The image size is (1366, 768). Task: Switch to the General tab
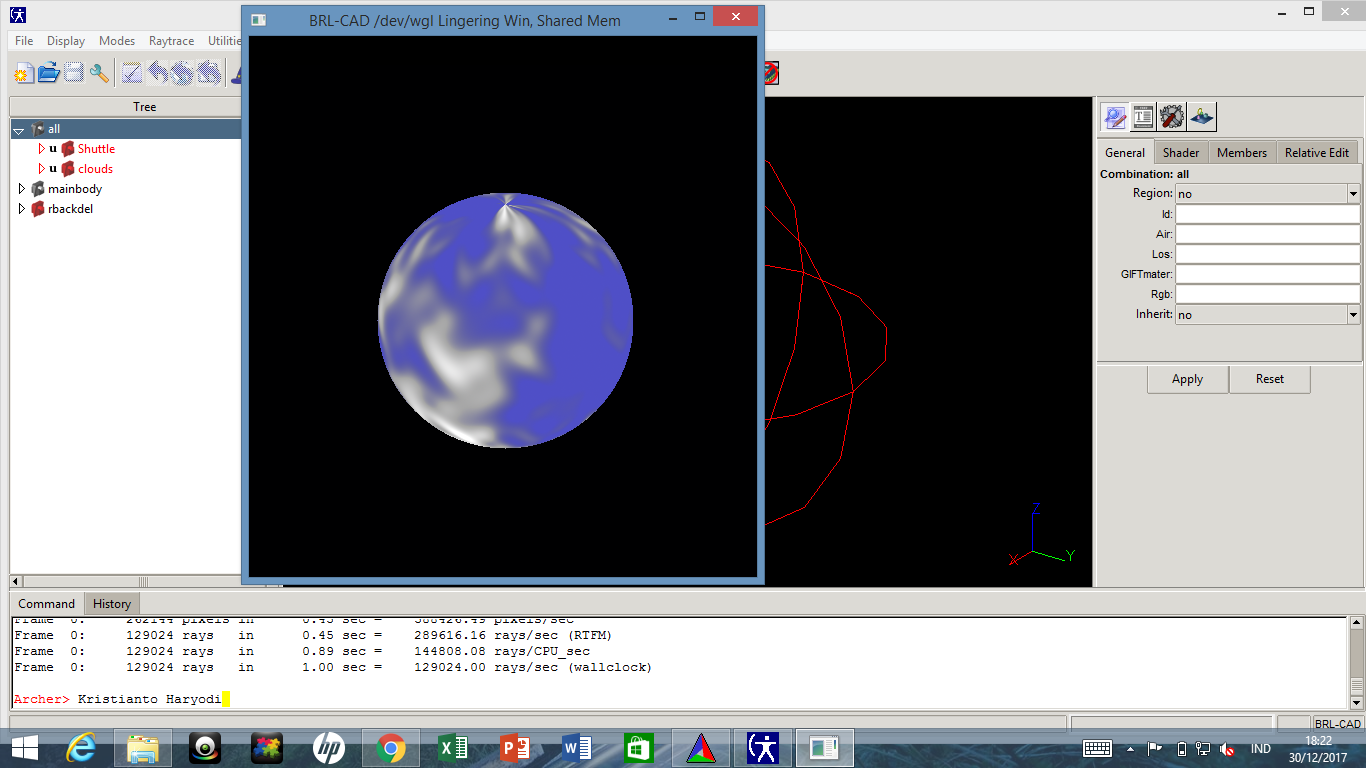coord(1125,152)
